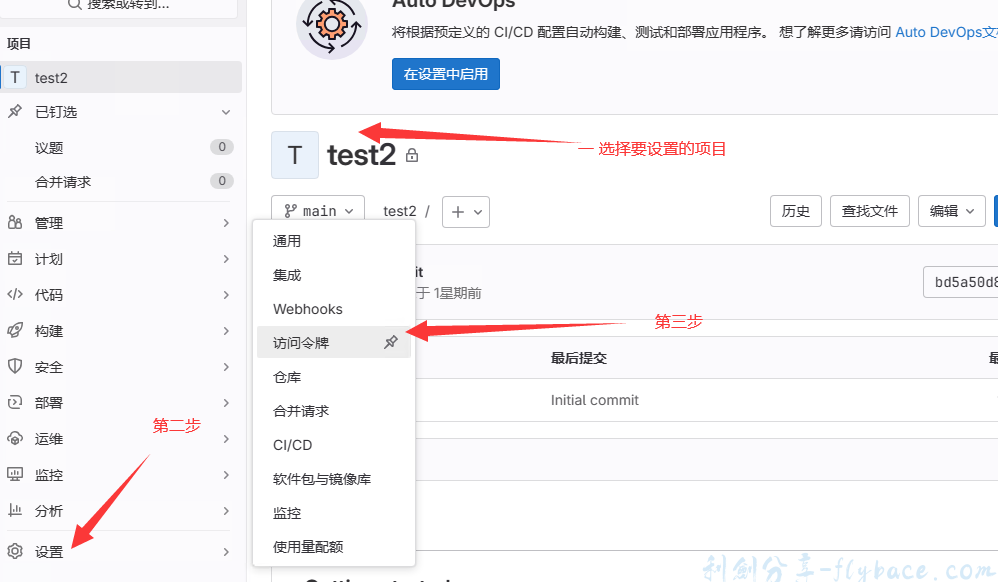The image size is (998, 582).
Task: Click the 安全 shield icon
Action: 15,366
